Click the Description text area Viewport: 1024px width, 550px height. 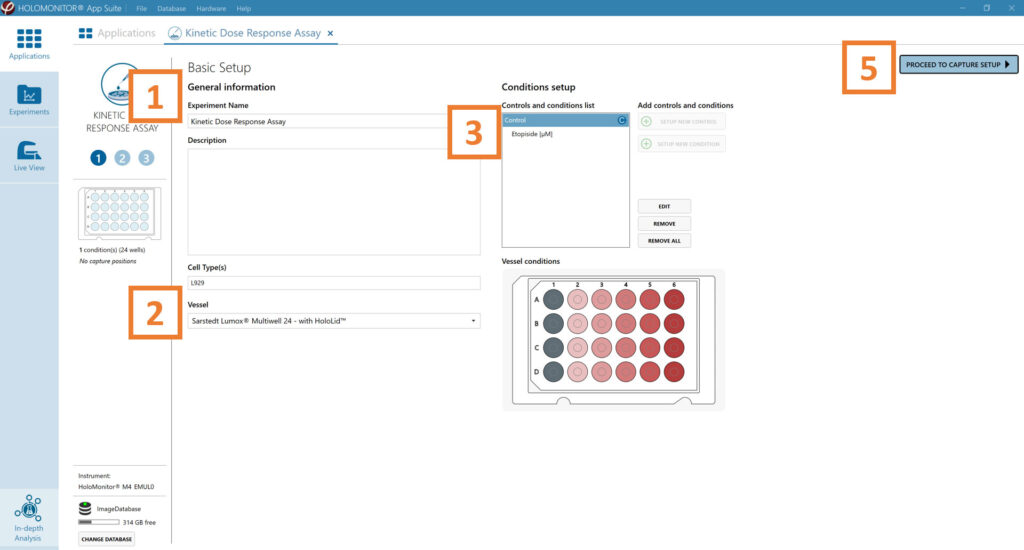[x=334, y=202]
